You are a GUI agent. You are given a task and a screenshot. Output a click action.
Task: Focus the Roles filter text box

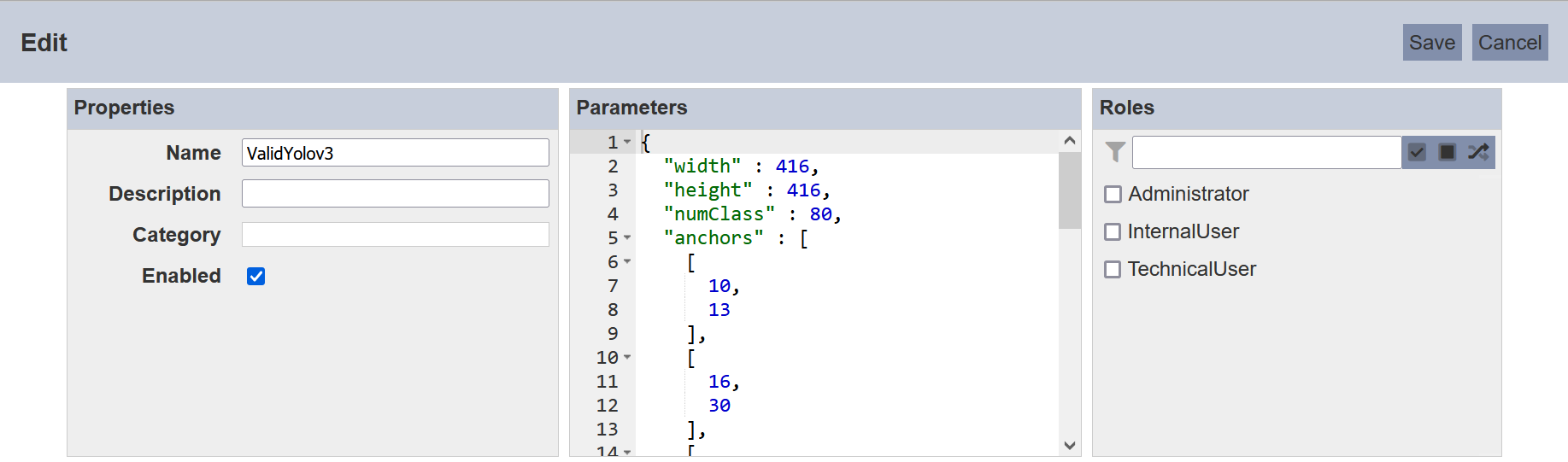click(1266, 152)
